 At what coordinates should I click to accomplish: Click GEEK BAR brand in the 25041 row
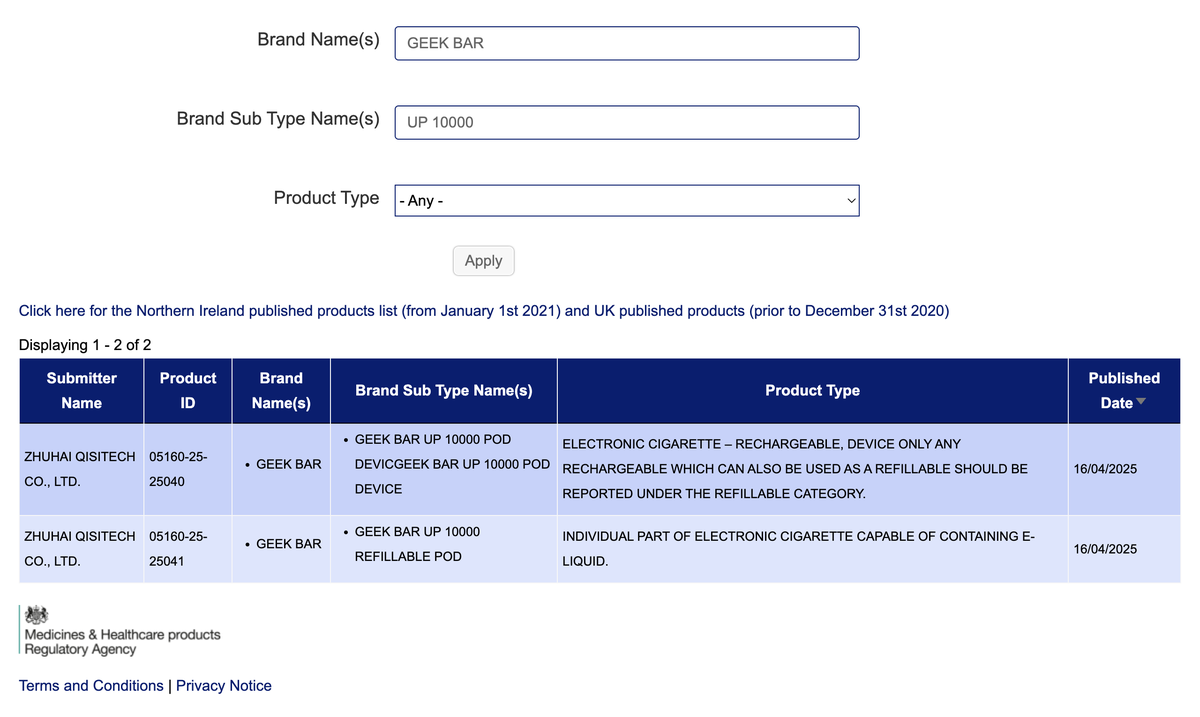point(289,544)
